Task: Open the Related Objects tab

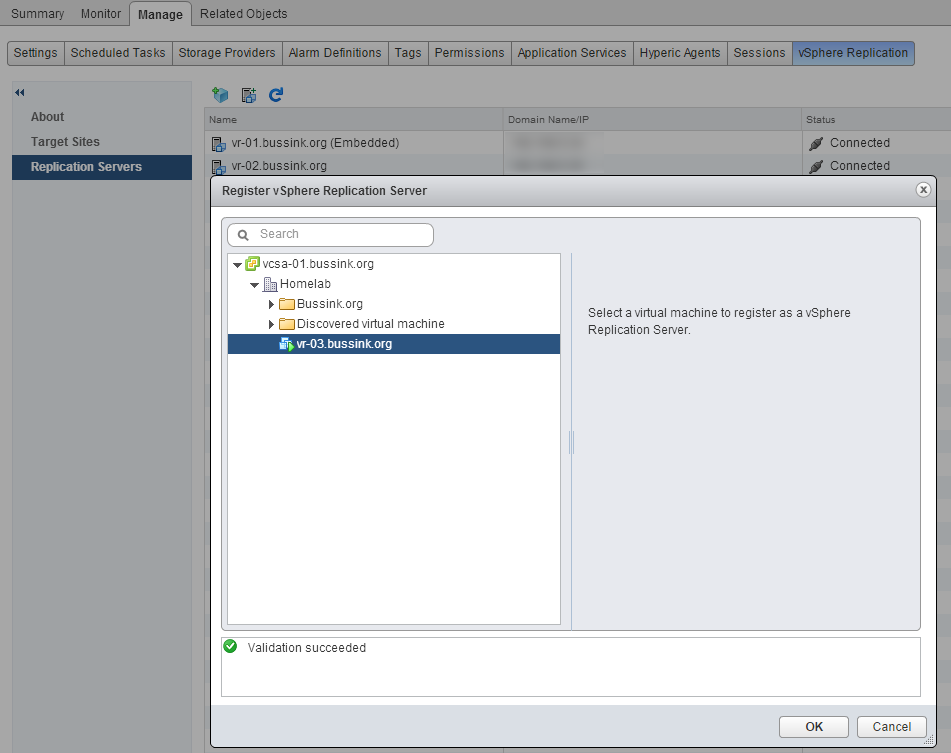Action: click(x=243, y=13)
